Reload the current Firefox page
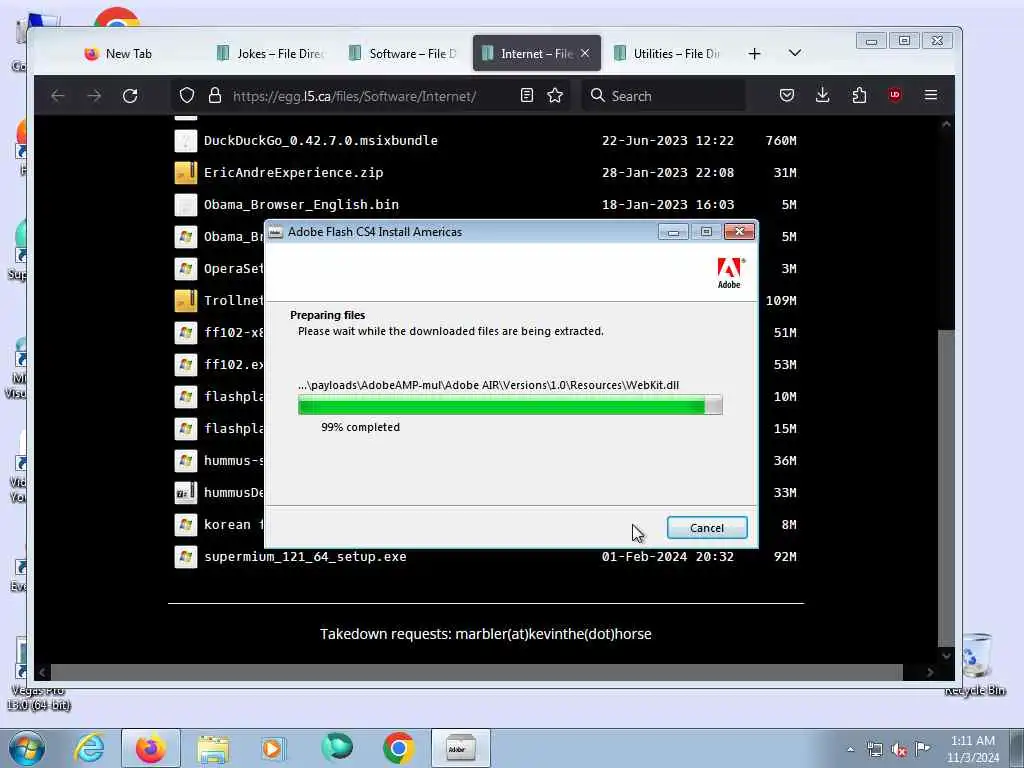 (x=131, y=96)
